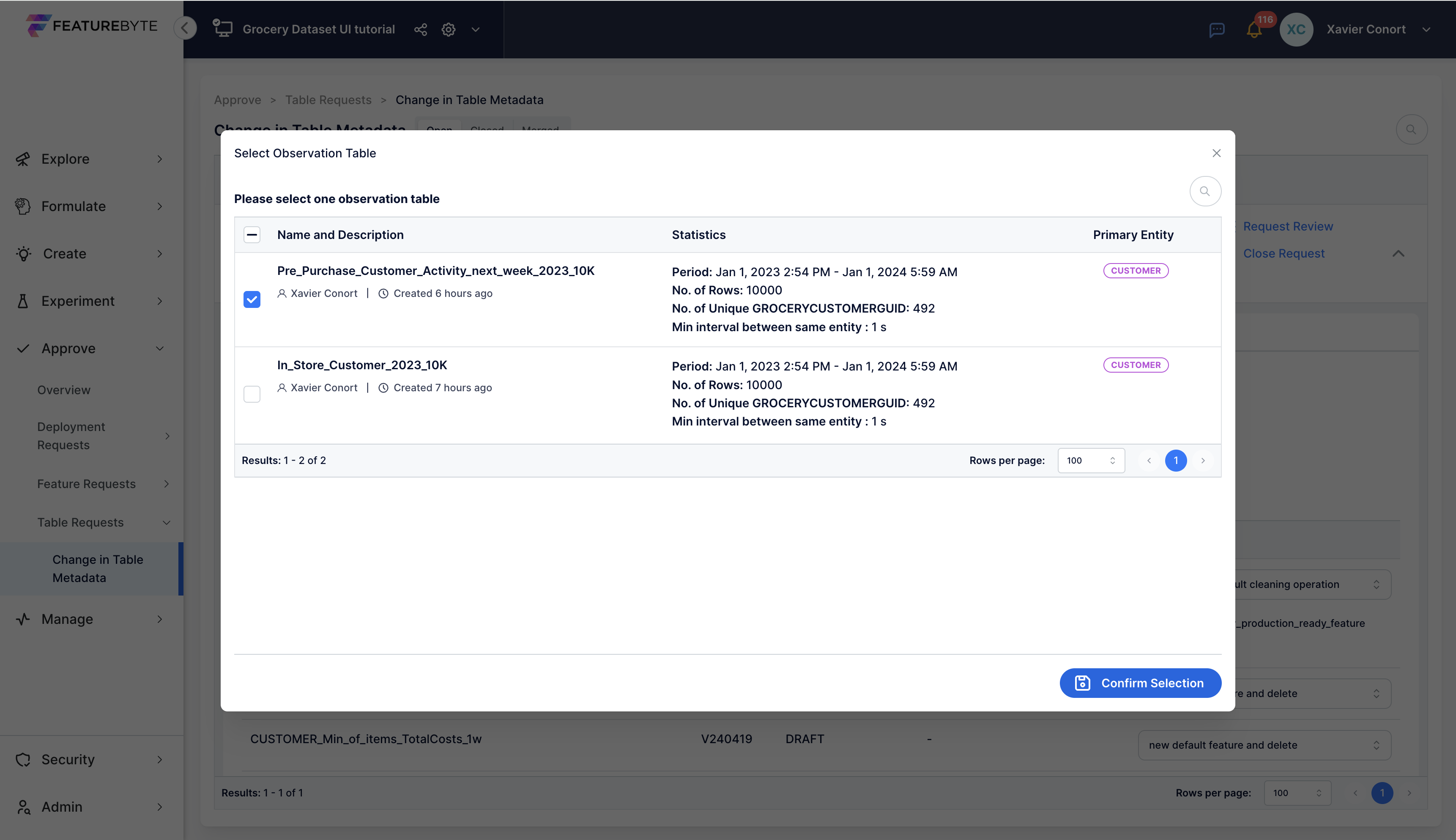The image size is (1456, 840).
Task: Open 'new default feature and delete' dropdown
Action: (1264, 745)
